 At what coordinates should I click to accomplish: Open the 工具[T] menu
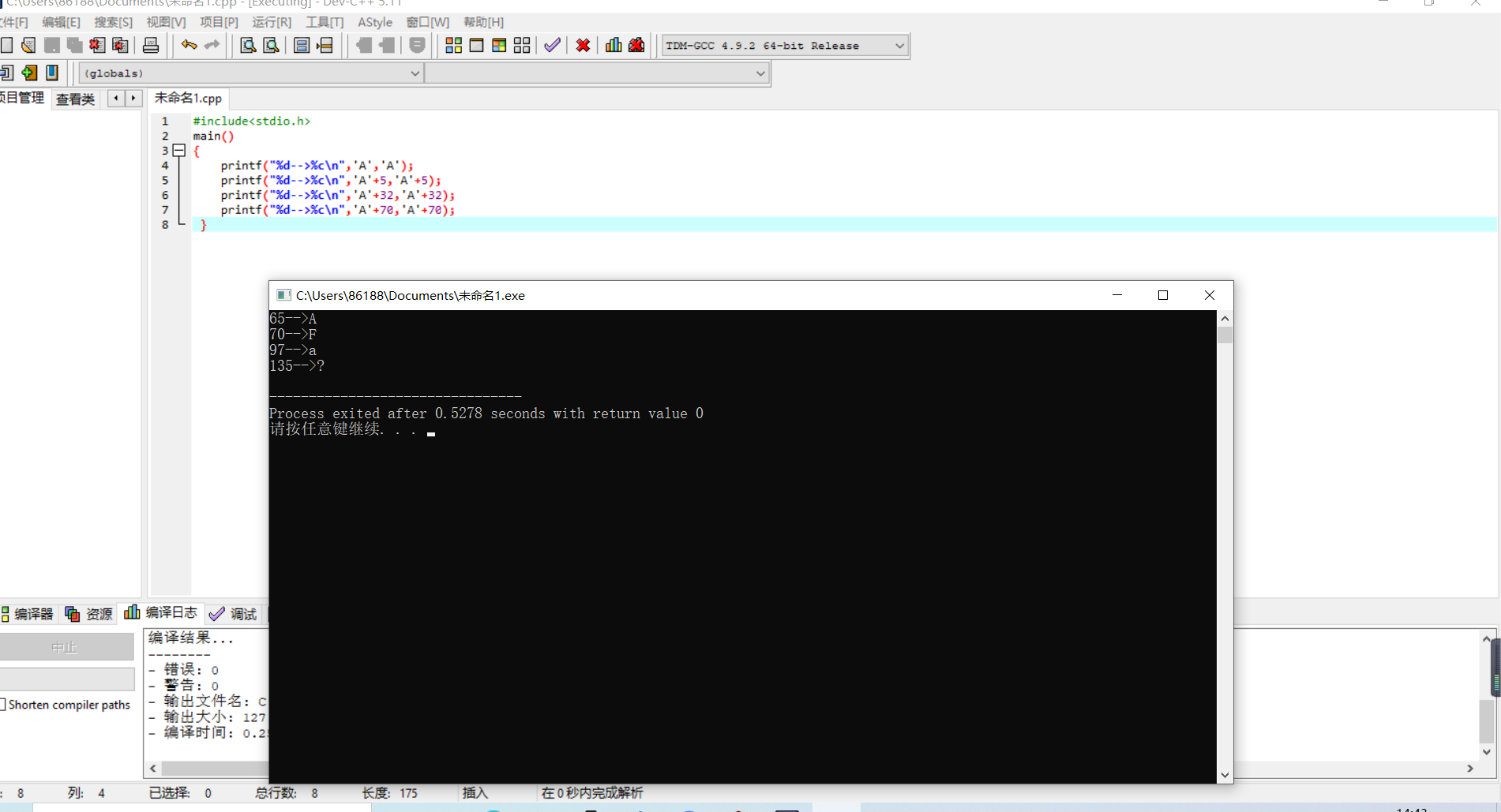325,22
